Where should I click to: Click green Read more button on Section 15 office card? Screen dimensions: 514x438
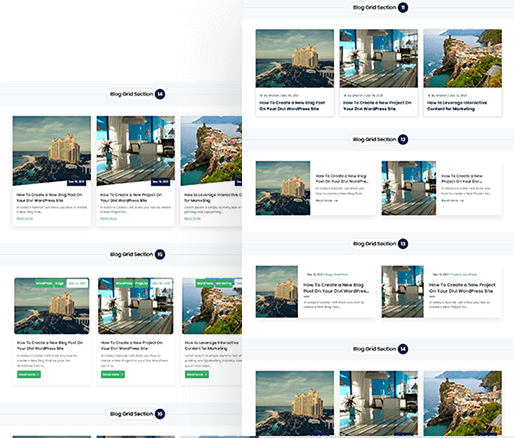click(113, 375)
